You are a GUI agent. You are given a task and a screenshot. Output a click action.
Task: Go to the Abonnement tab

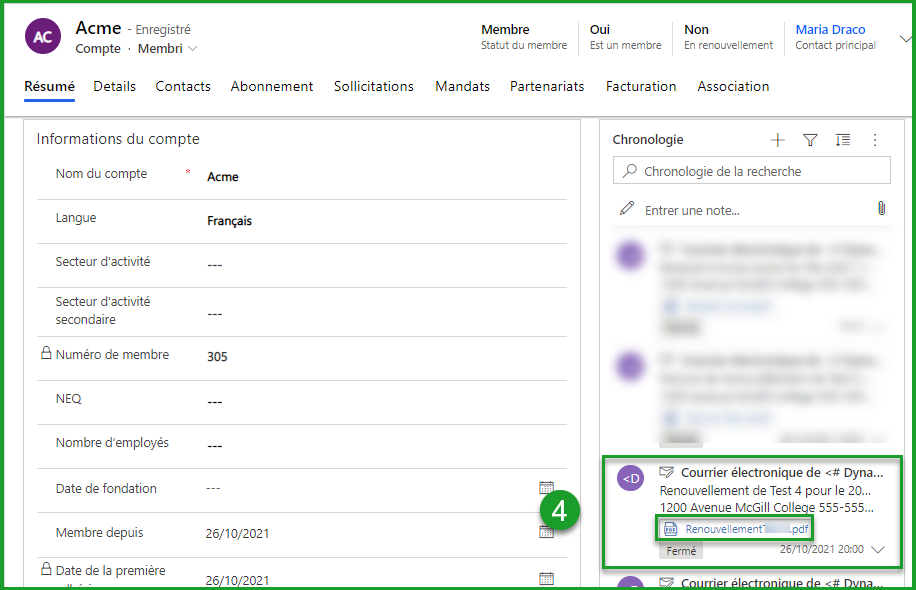(x=272, y=87)
